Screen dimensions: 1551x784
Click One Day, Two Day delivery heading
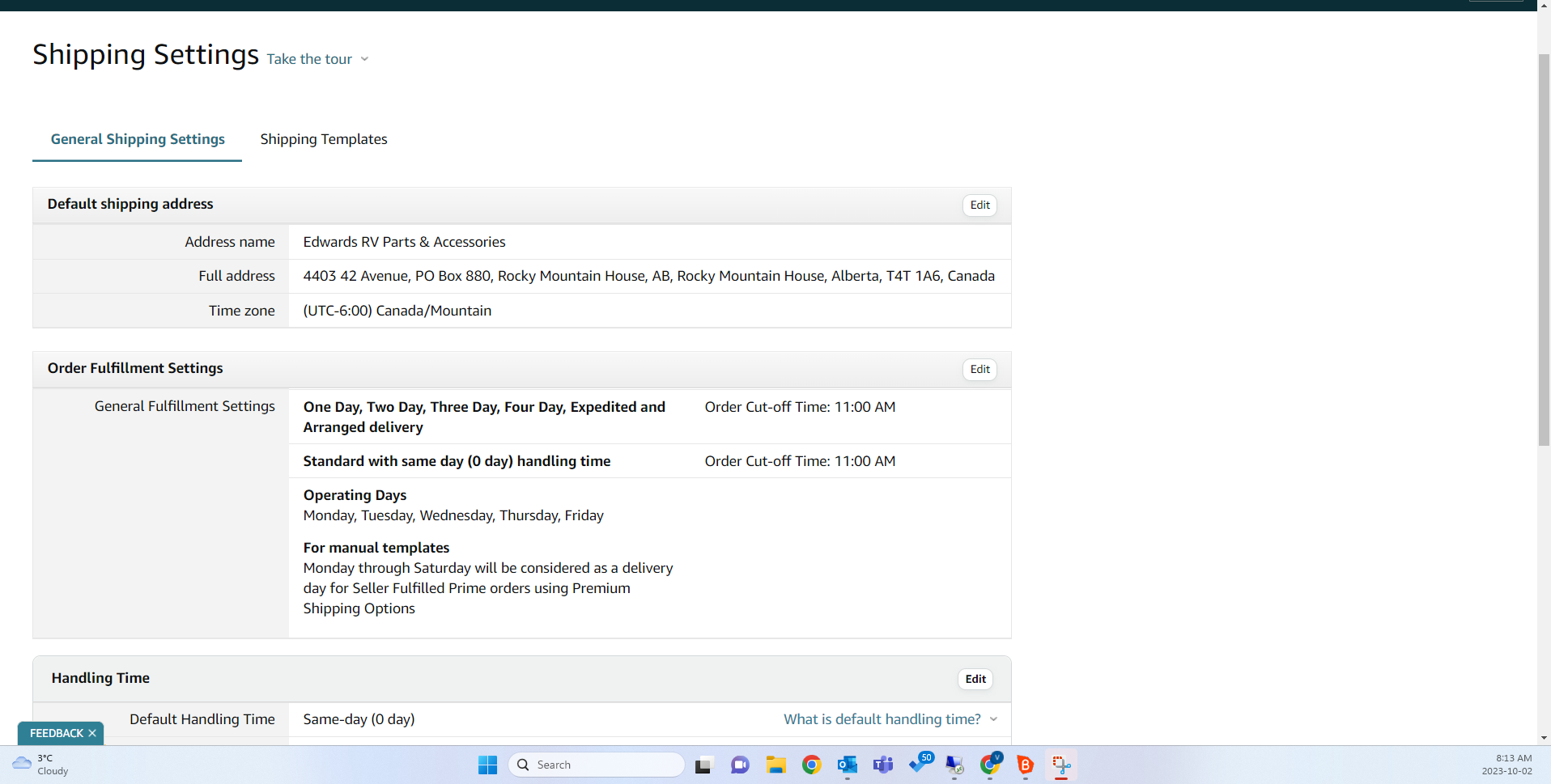point(484,417)
